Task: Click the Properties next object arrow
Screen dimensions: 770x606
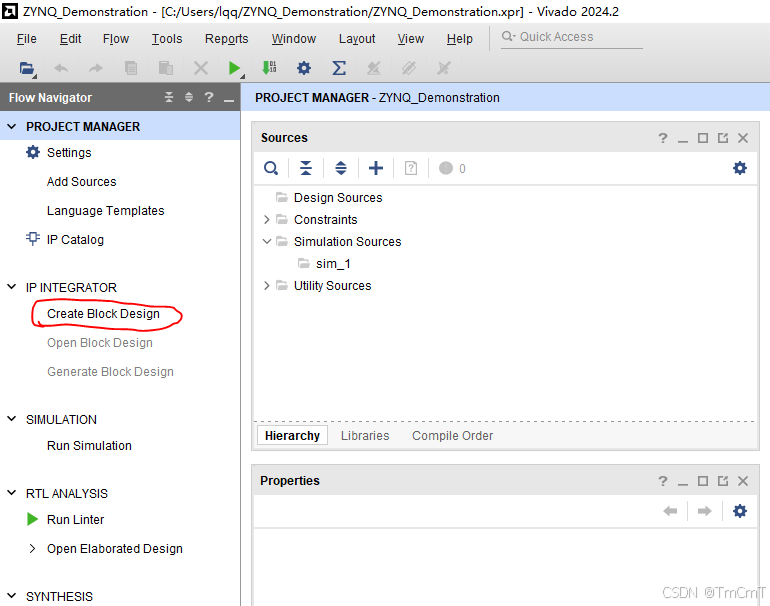Action: click(705, 511)
